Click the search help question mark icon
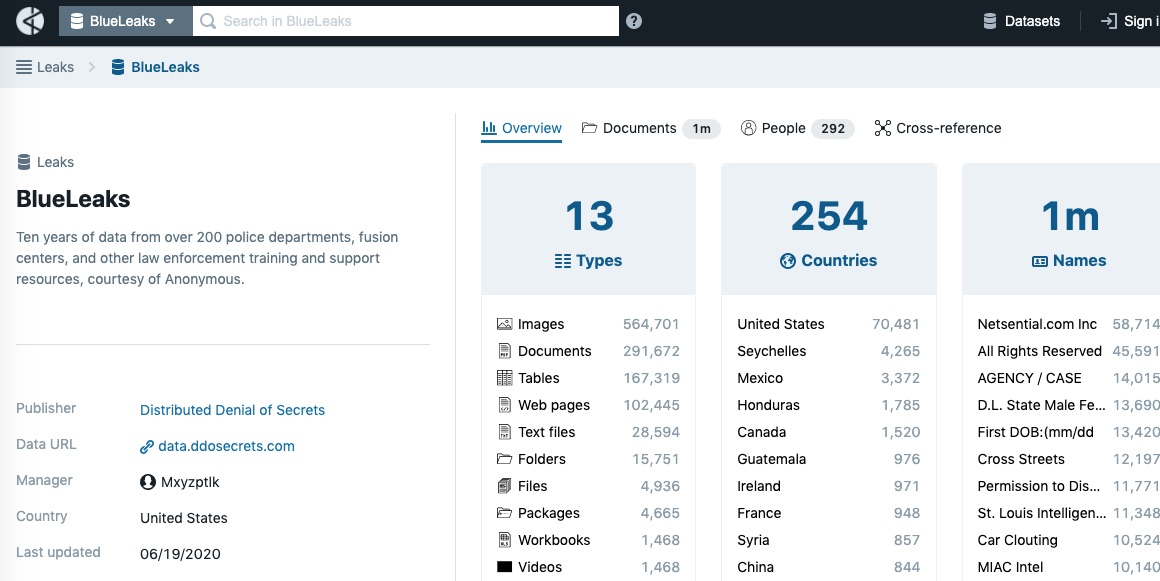 [634, 21]
